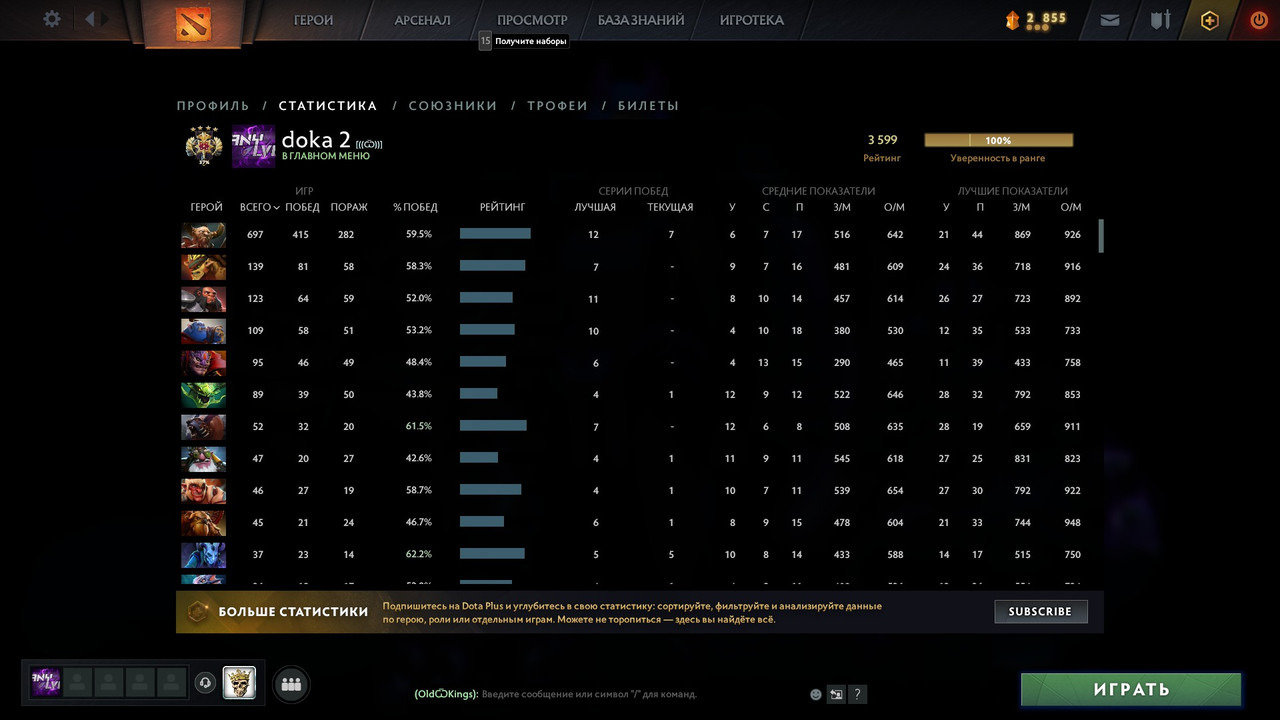Switch to the ПРОФИЛЬ tab
Image resolution: width=1280 pixels, height=720 pixels.
(213, 105)
